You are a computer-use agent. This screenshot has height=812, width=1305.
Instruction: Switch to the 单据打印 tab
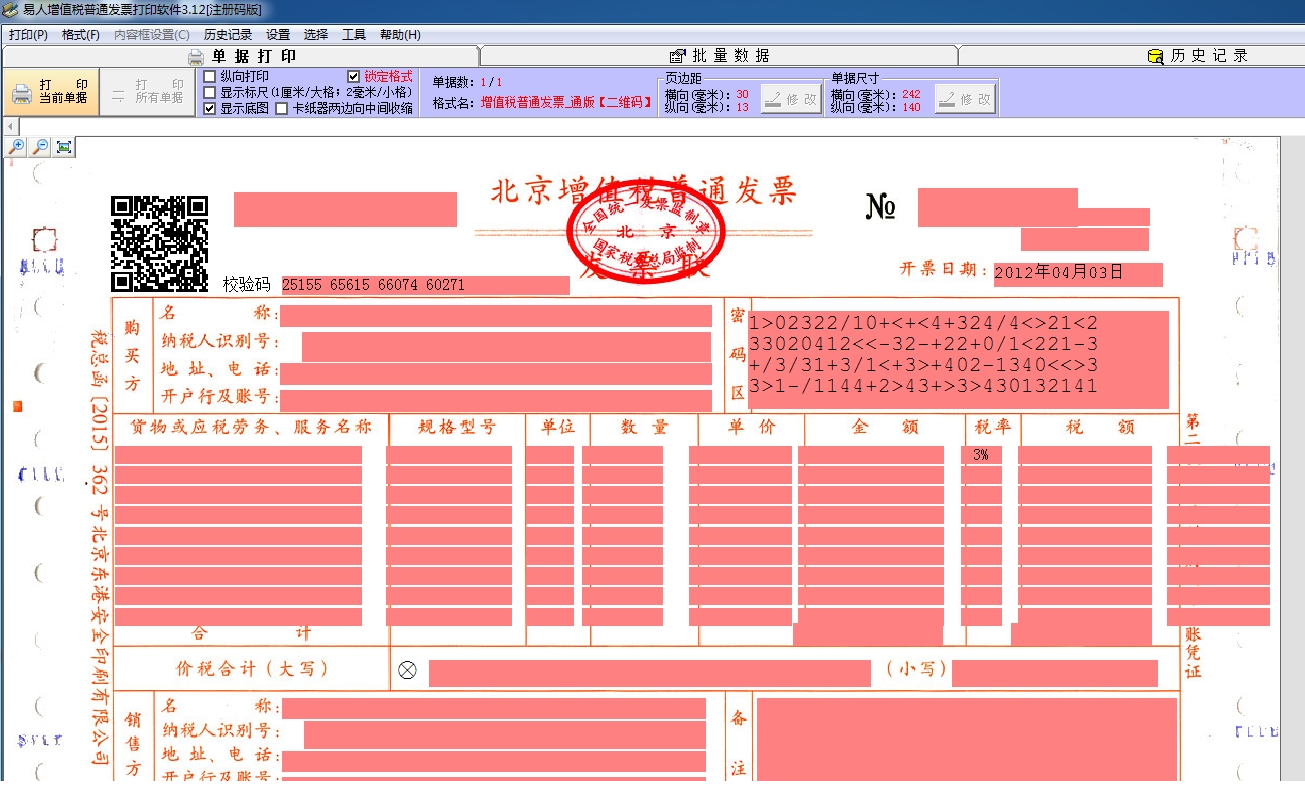[x=241, y=56]
